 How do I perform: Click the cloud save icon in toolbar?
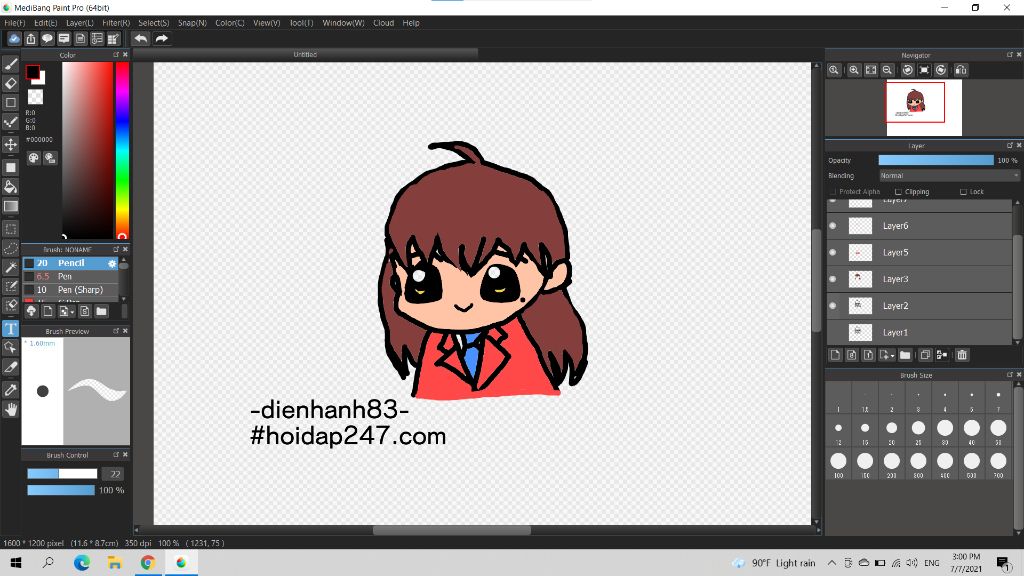(14, 39)
